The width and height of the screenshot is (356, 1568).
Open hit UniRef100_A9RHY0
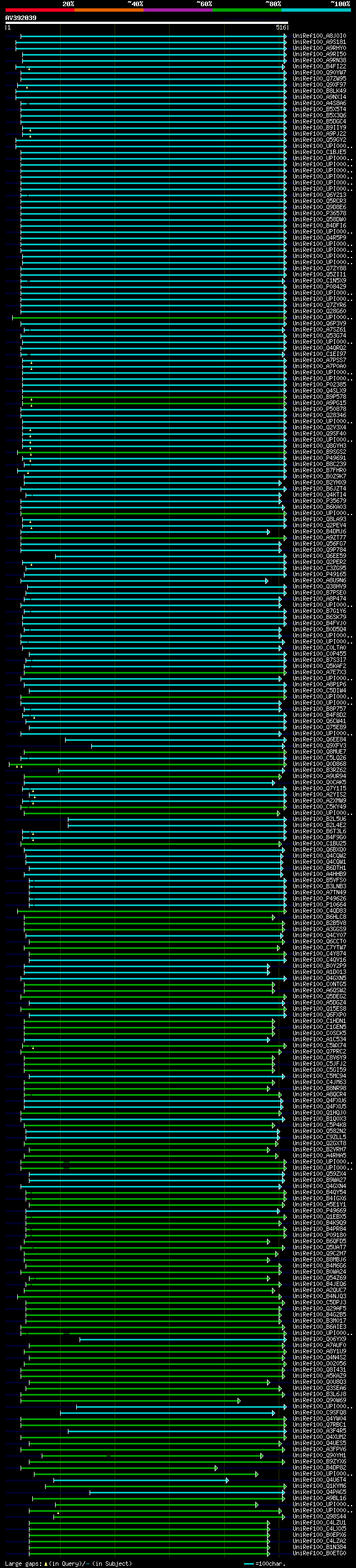pyautogui.click(x=319, y=48)
